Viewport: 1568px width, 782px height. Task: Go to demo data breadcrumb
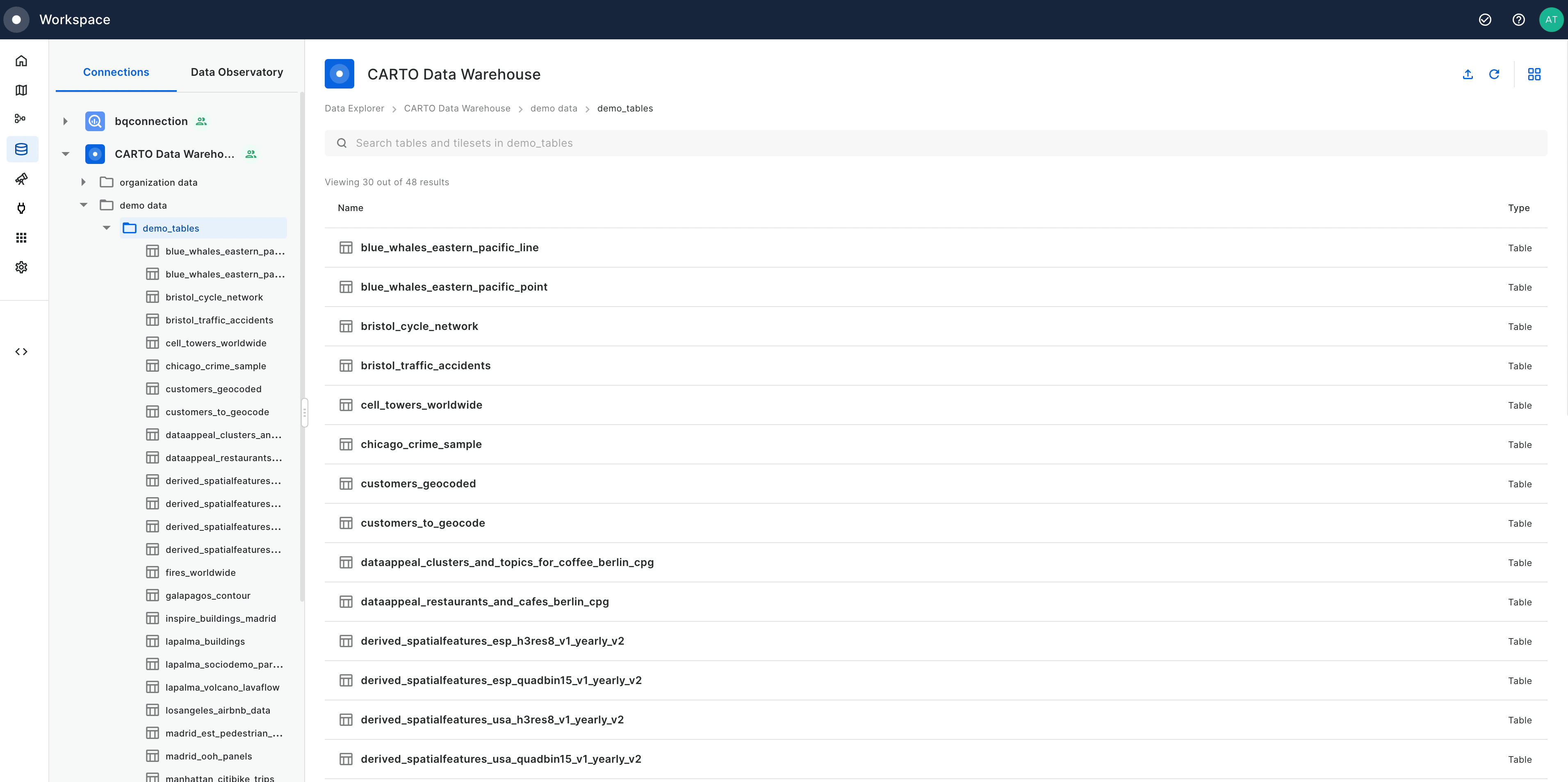(x=553, y=108)
